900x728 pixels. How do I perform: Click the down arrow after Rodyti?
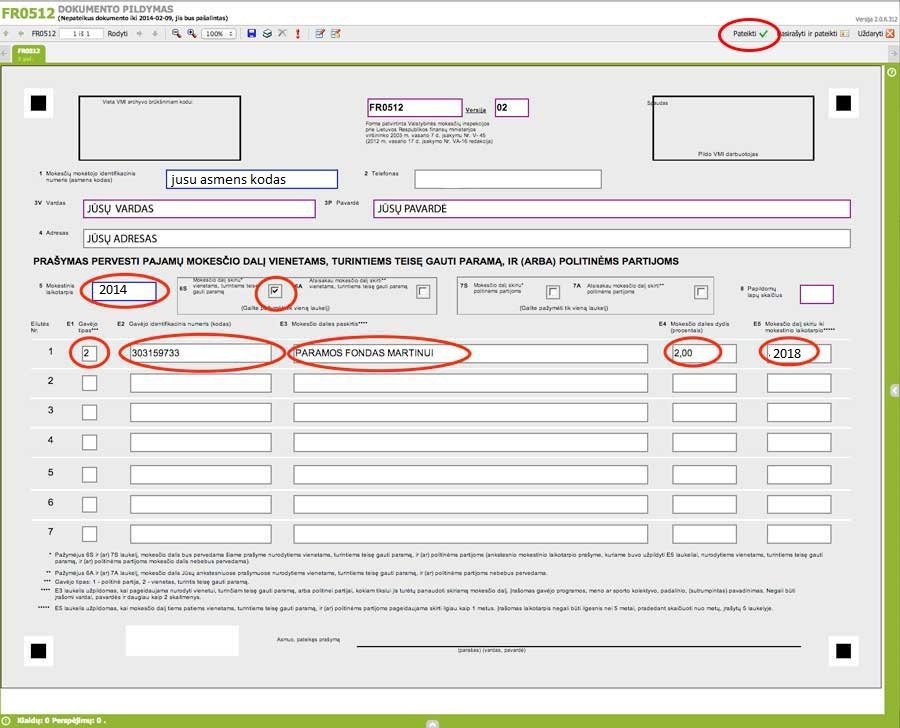154,34
